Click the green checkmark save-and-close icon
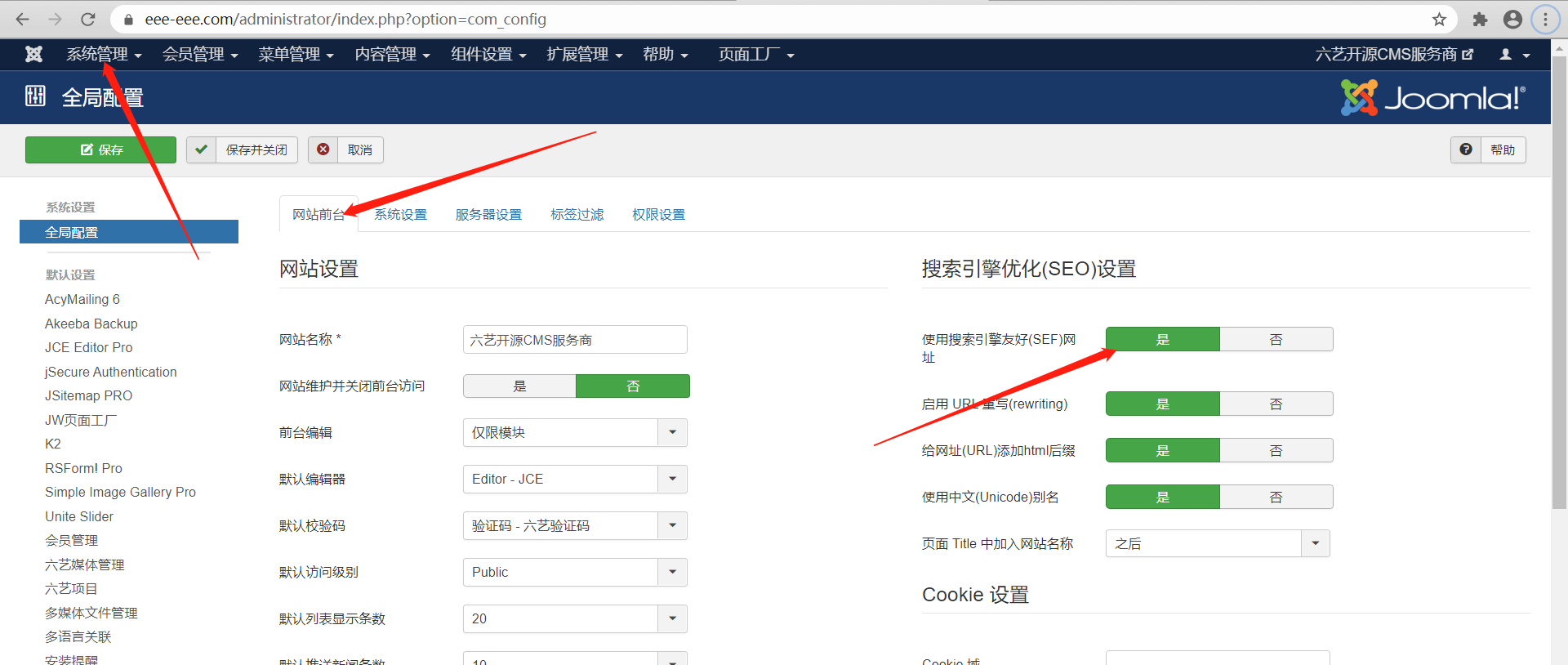The width and height of the screenshot is (1568, 665). (201, 150)
